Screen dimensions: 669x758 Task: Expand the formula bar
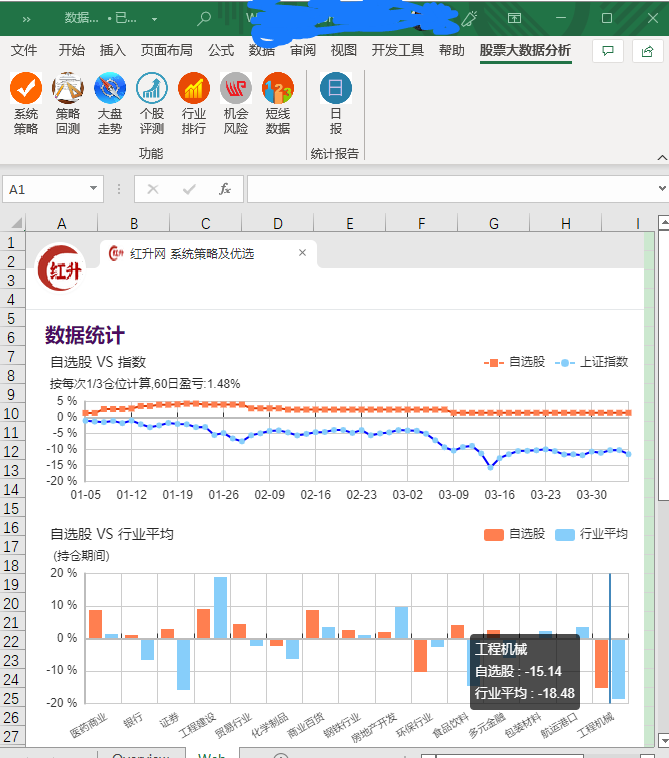click(x=662, y=189)
